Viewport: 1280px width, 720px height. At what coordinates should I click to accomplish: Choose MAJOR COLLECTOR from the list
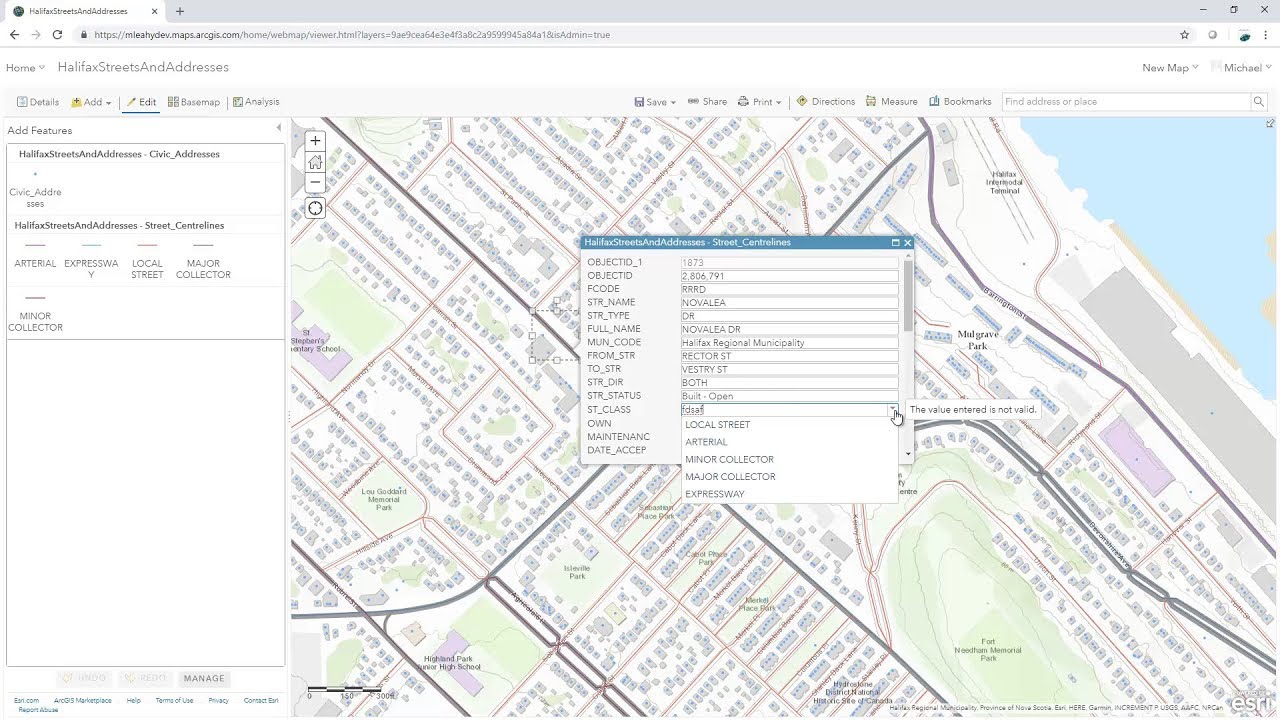point(789,477)
